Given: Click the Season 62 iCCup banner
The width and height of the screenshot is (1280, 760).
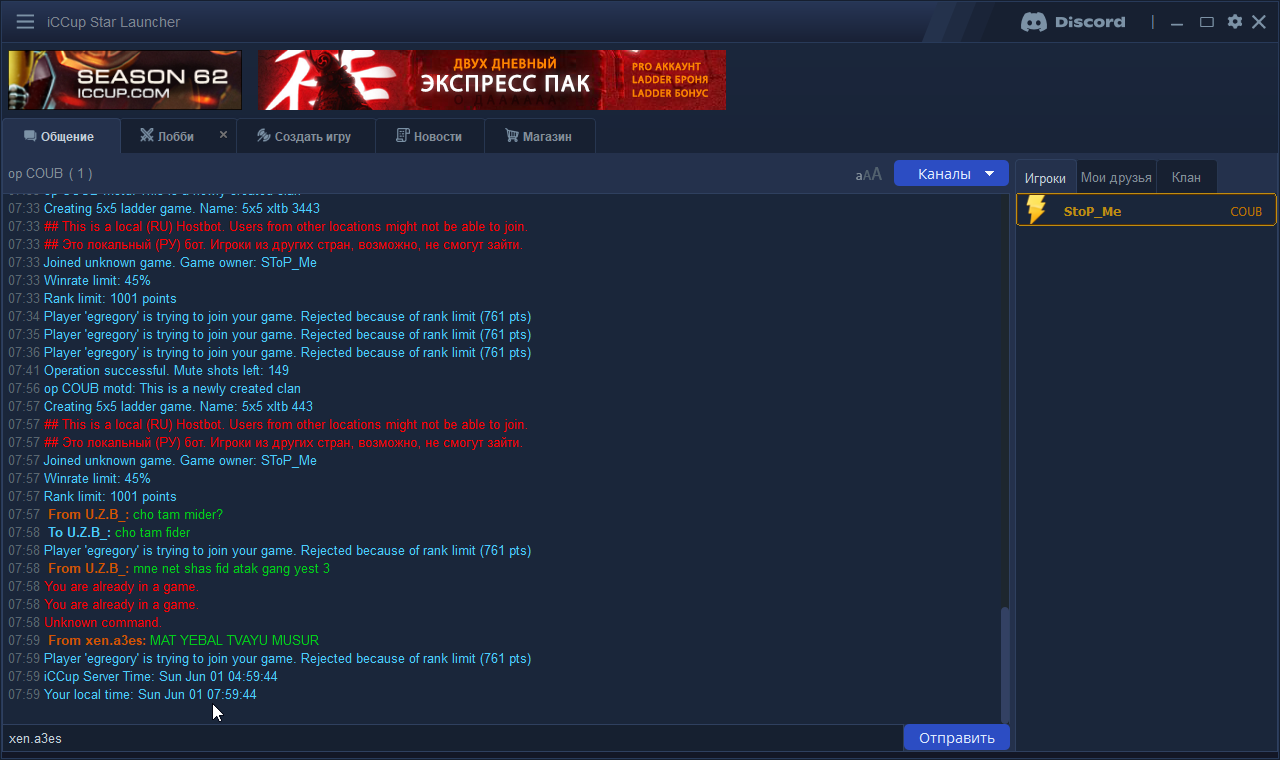Looking at the screenshot, I should point(125,80).
